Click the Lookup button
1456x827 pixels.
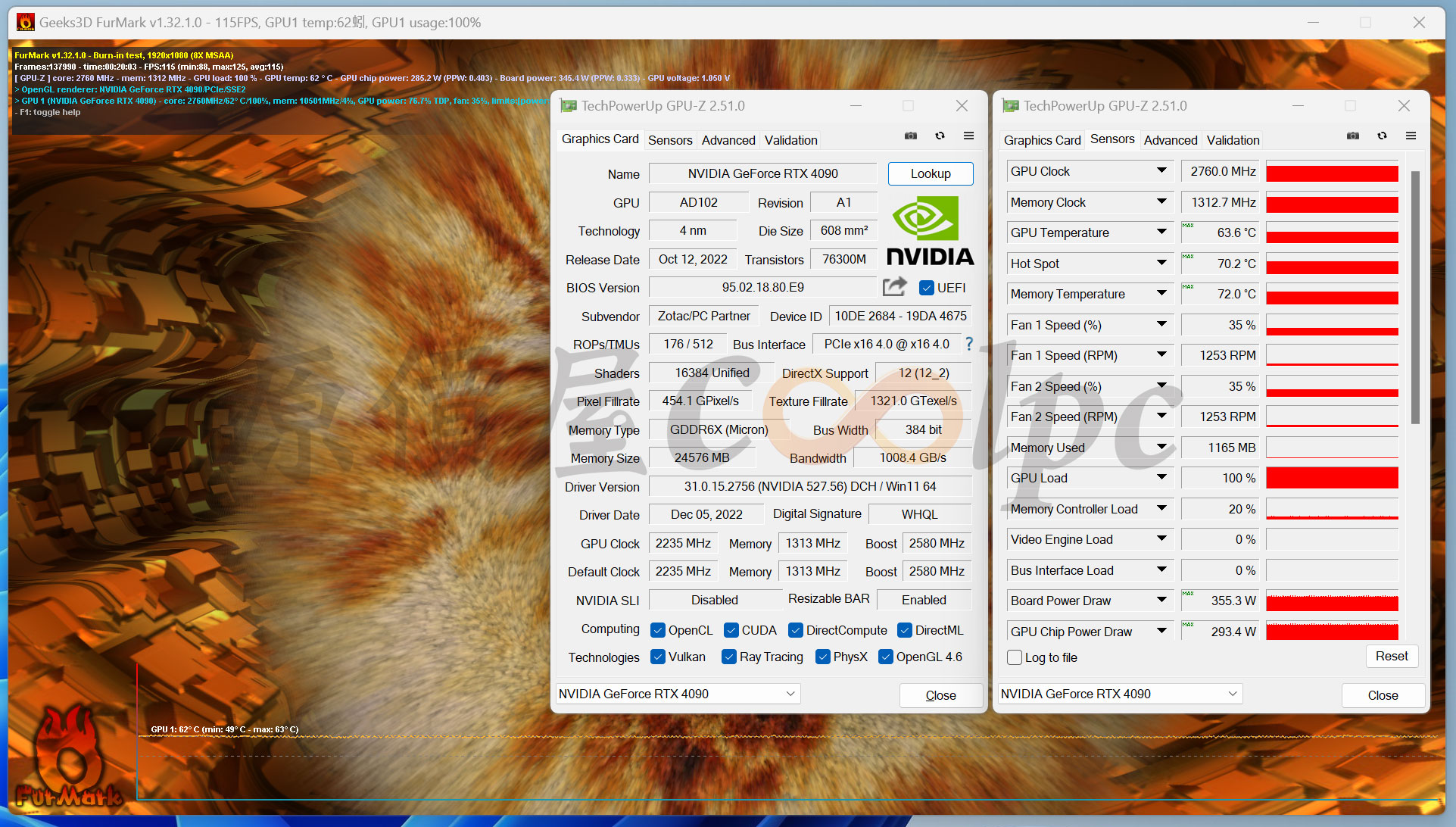(x=931, y=173)
